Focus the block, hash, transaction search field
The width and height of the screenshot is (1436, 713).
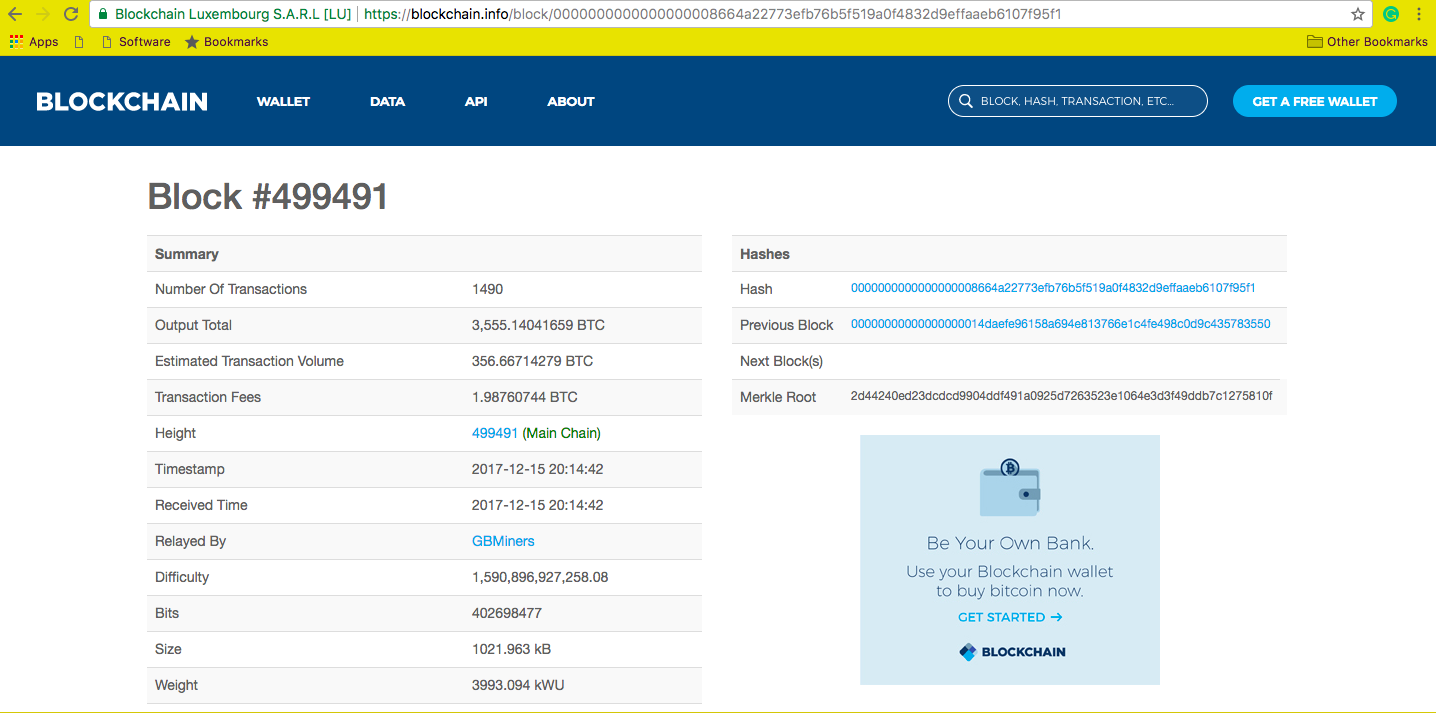[1078, 101]
